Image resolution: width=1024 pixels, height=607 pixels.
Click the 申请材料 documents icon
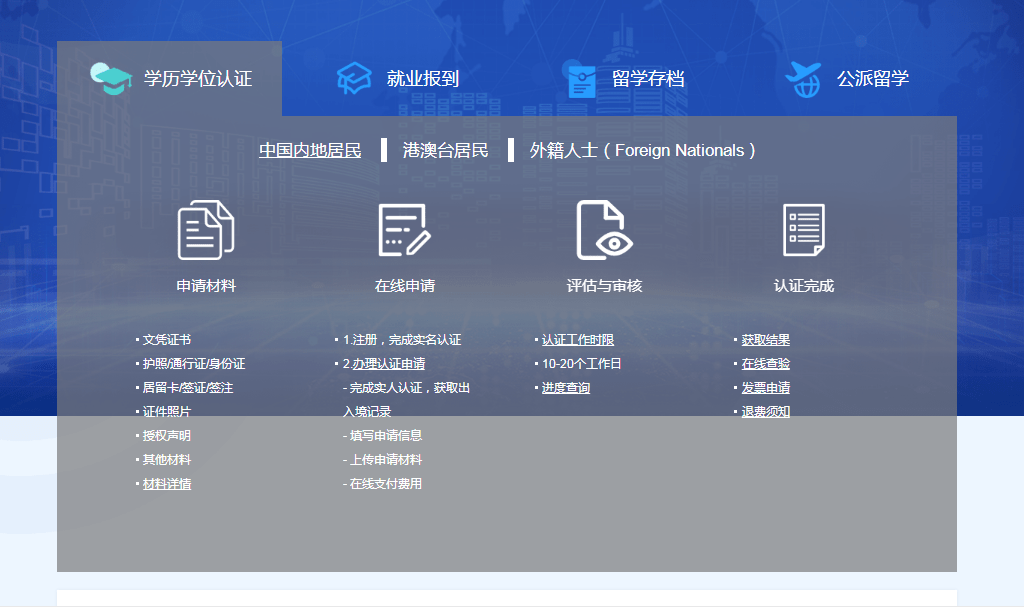click(x=206, y=230)
